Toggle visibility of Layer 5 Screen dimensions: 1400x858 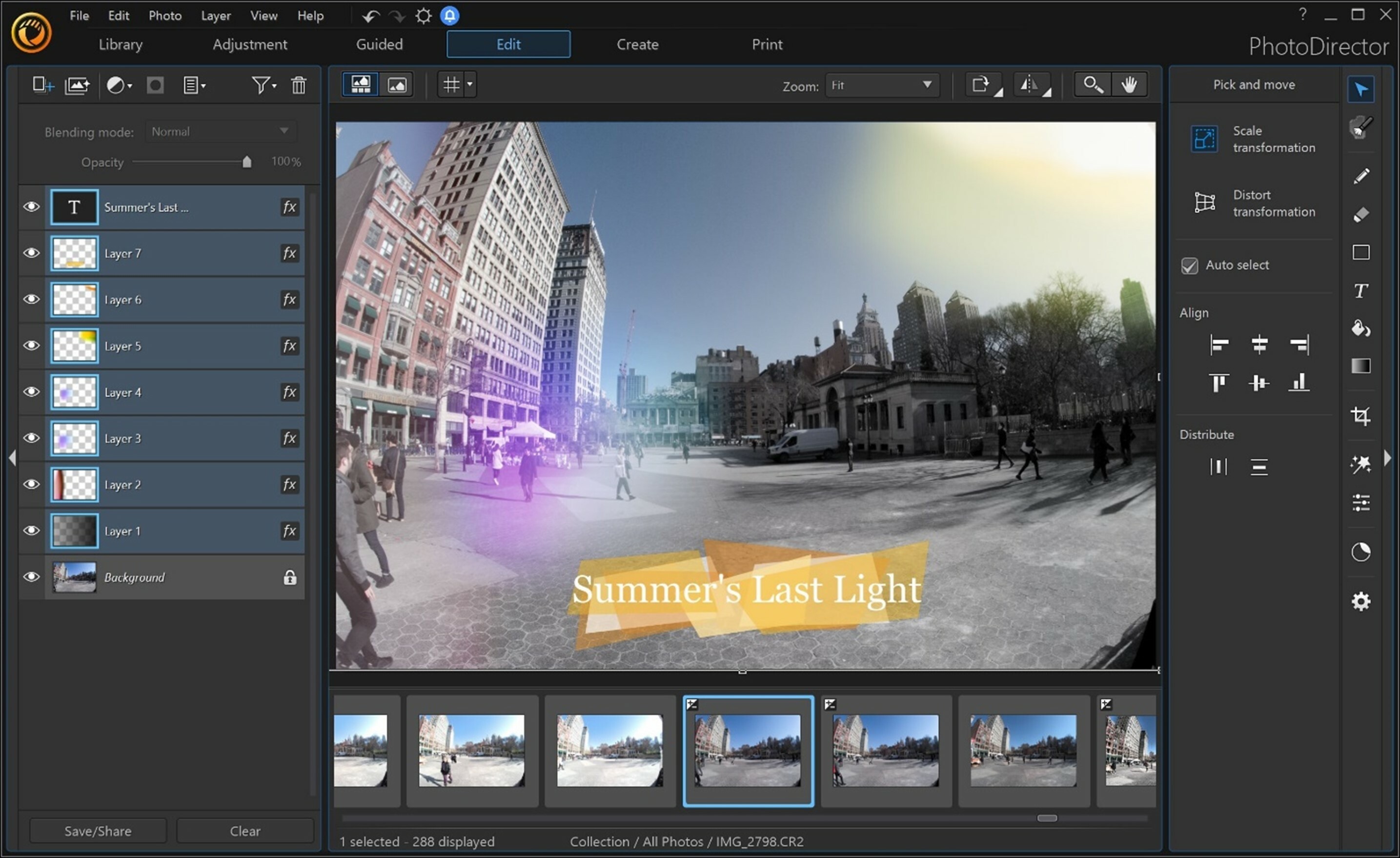tap(32, 345)
